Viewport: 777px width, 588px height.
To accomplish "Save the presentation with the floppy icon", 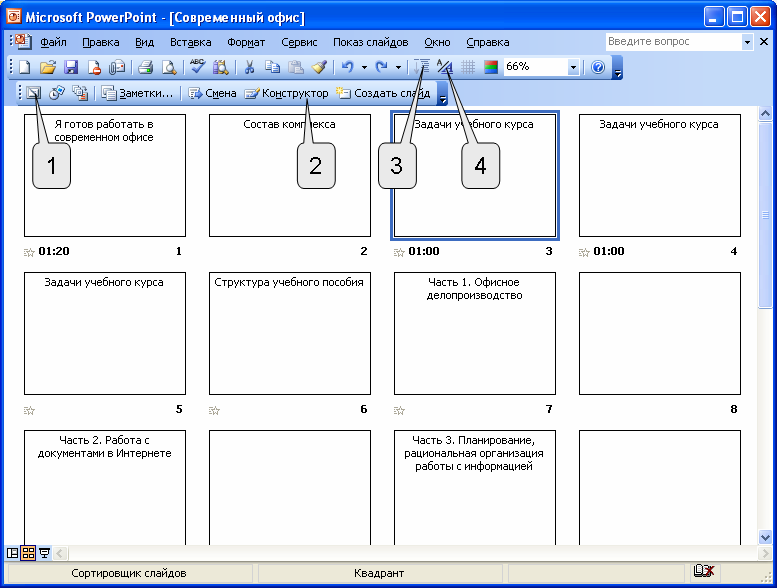I will 71,66.
